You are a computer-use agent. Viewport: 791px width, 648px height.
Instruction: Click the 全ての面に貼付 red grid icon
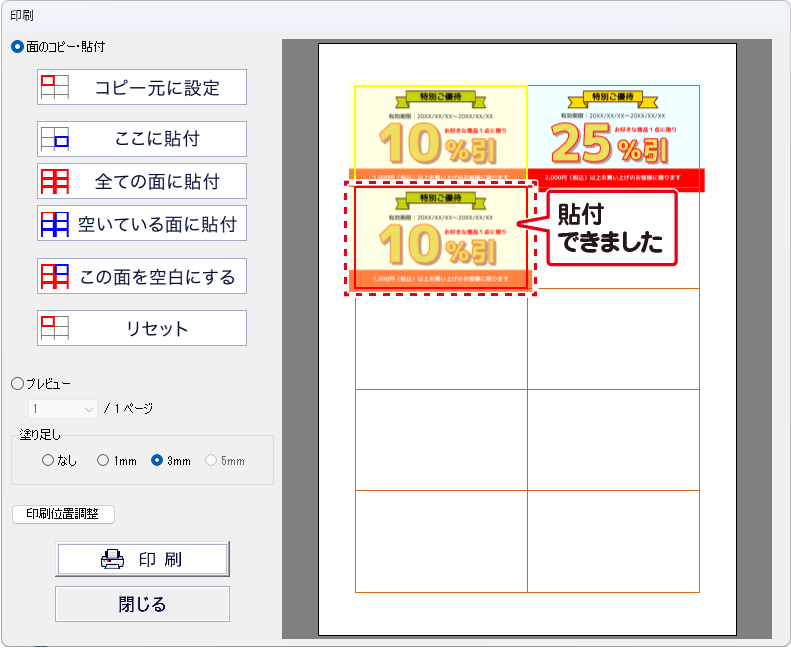pyautogui.click(x=54, y=182)
